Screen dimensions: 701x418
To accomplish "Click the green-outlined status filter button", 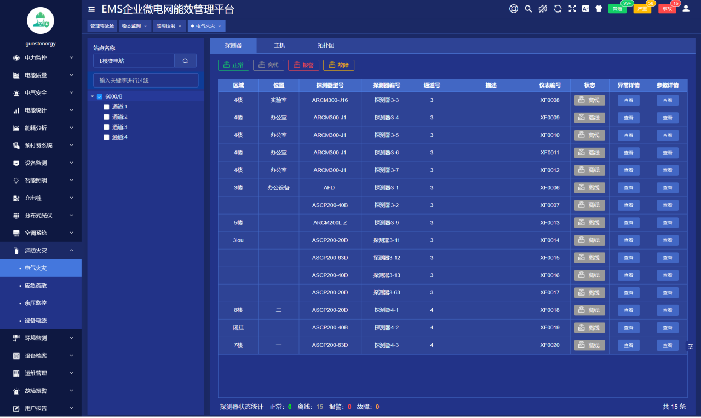I will [x=233, y=66].
